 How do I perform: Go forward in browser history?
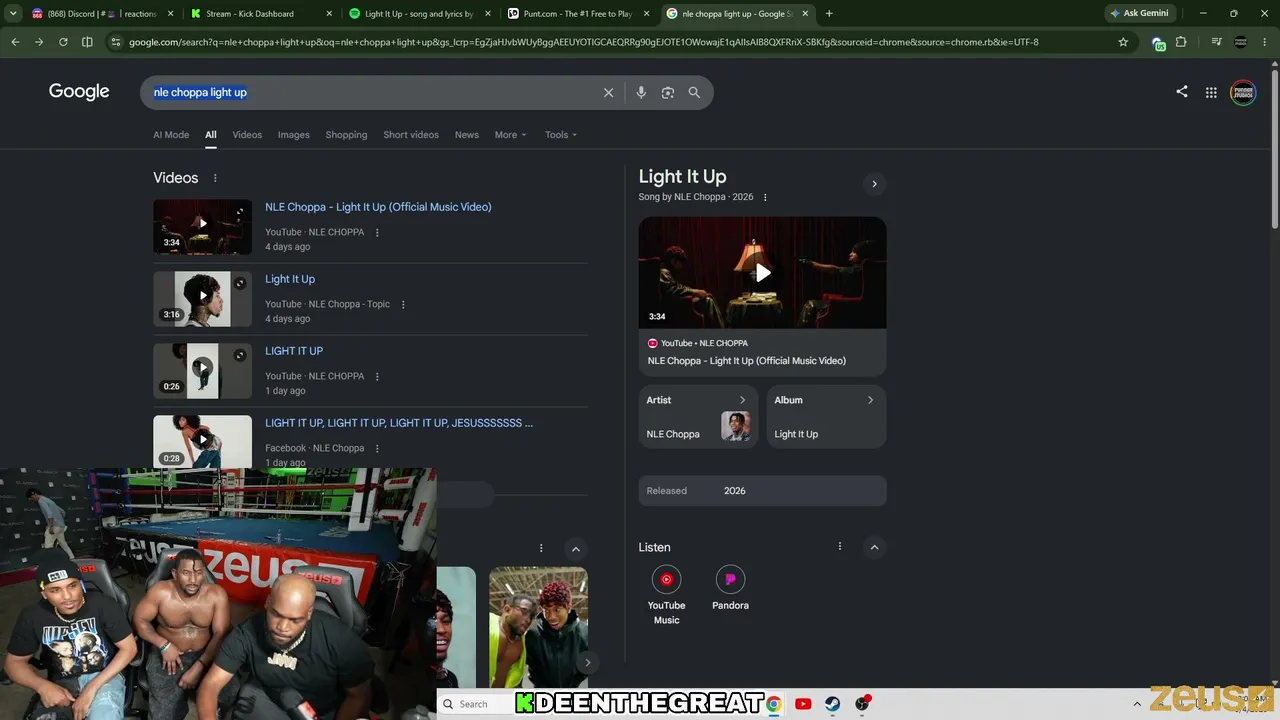pos(39,42)
